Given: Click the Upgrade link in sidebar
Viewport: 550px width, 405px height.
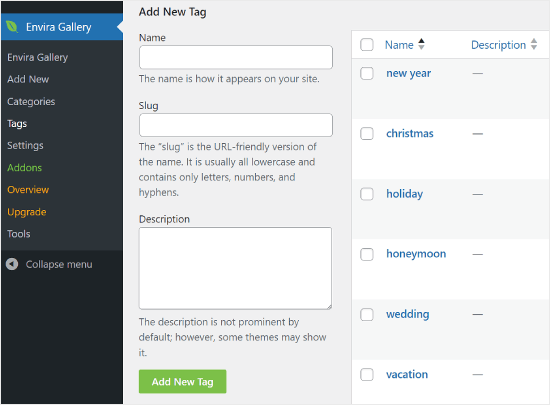Looking at the screenshot, I should (27, 212).
